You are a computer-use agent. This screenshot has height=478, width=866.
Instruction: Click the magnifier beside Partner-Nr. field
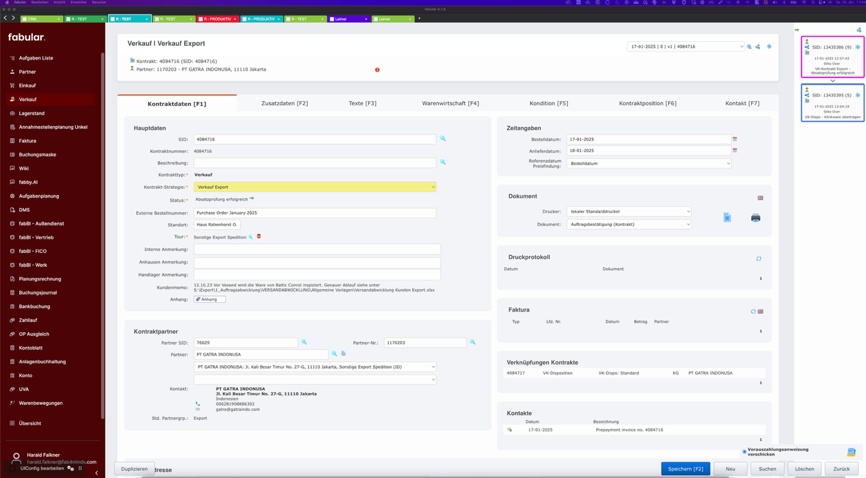473,343
